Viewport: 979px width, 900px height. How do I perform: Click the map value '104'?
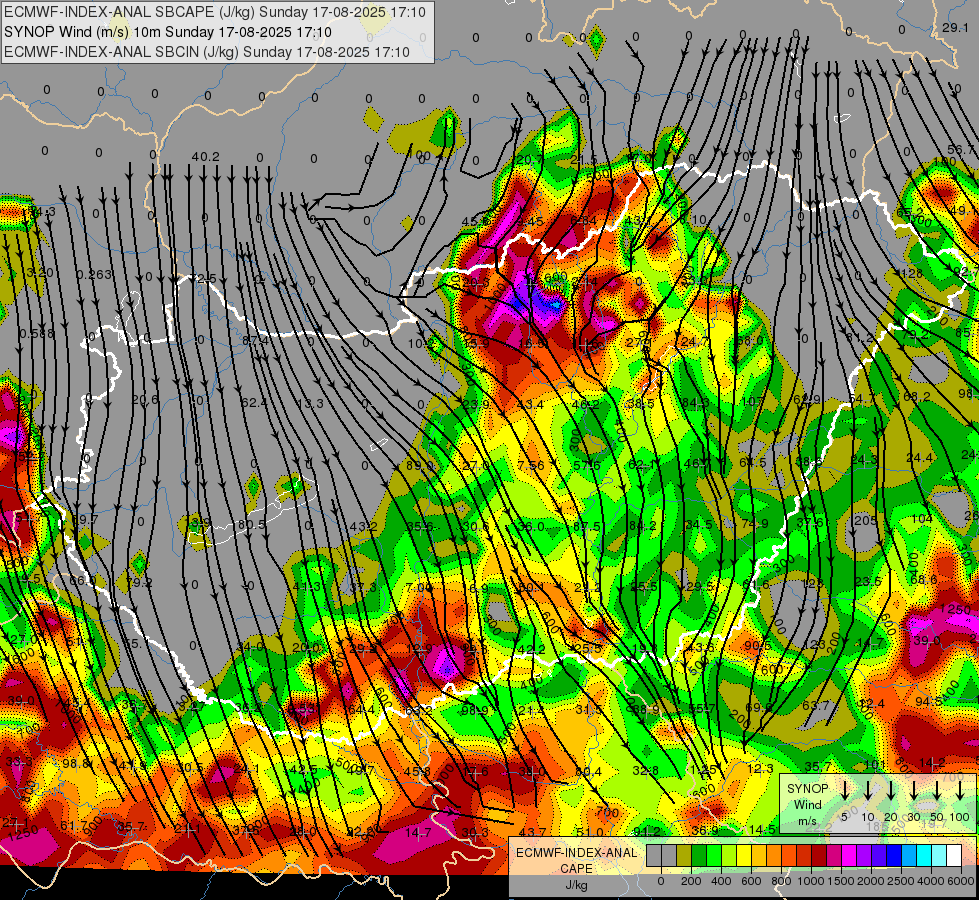pyautogui.click(x=922, y=518)
